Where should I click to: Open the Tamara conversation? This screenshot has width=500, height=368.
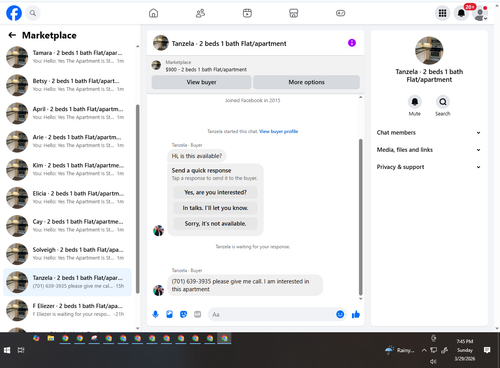point(67,57)
